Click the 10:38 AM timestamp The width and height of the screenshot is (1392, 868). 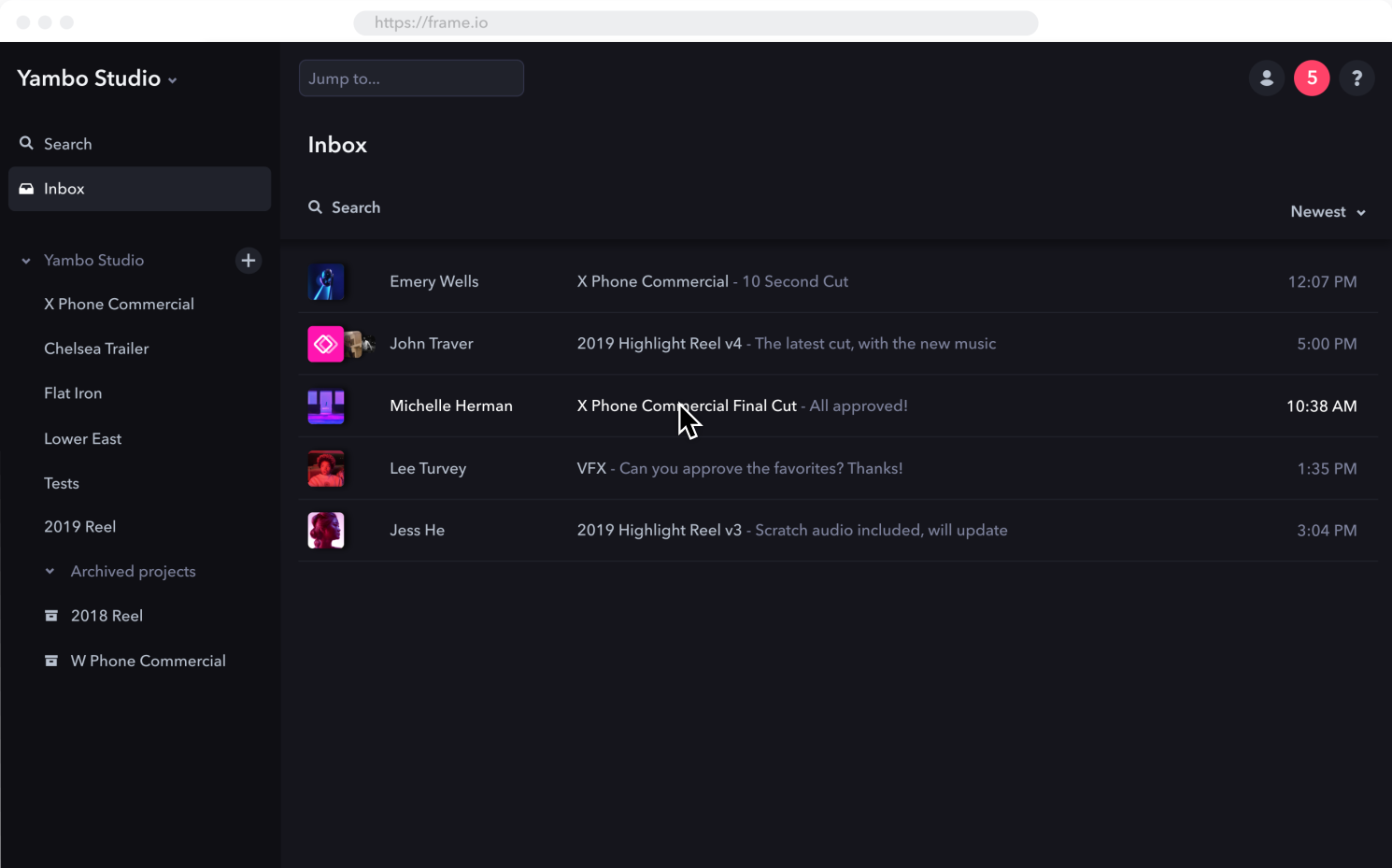(x=1321, y=406)
